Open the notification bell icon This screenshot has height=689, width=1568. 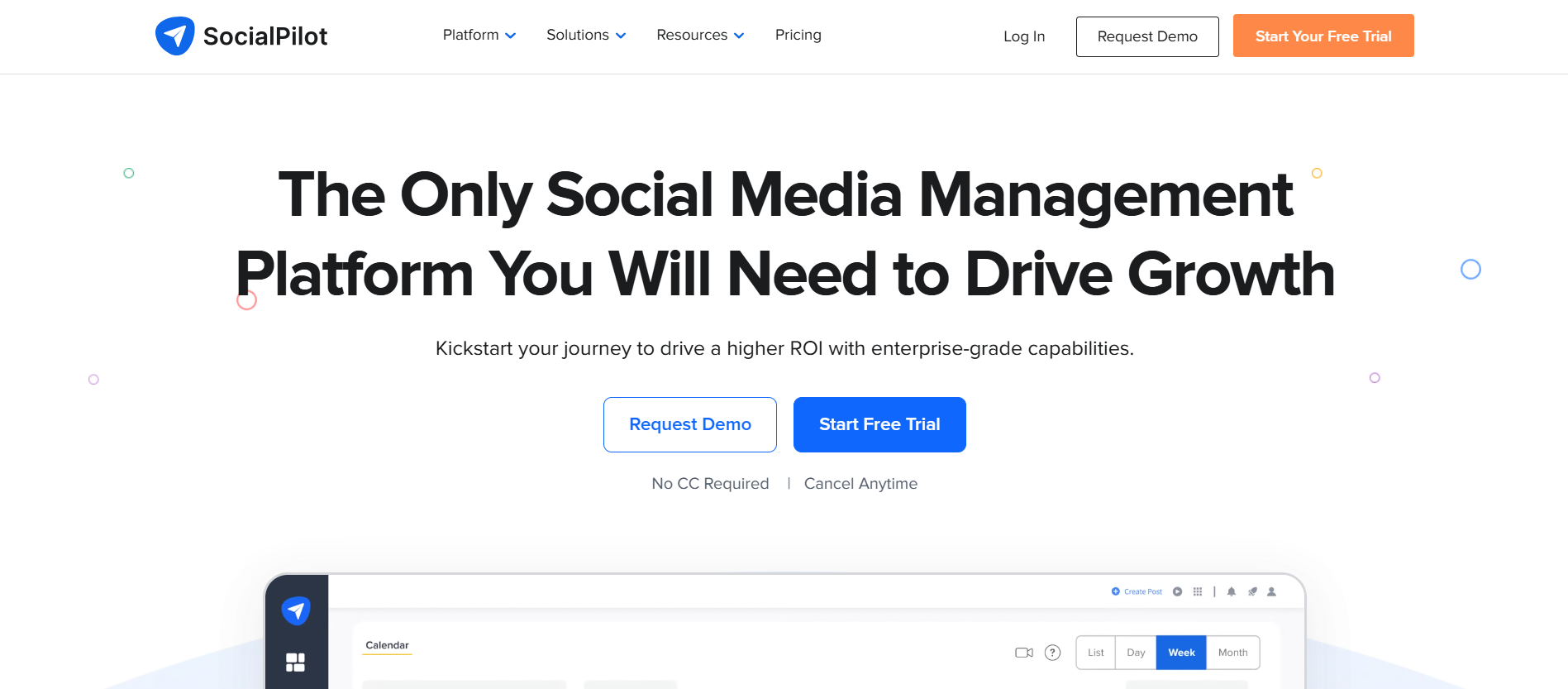[1232, 592]
